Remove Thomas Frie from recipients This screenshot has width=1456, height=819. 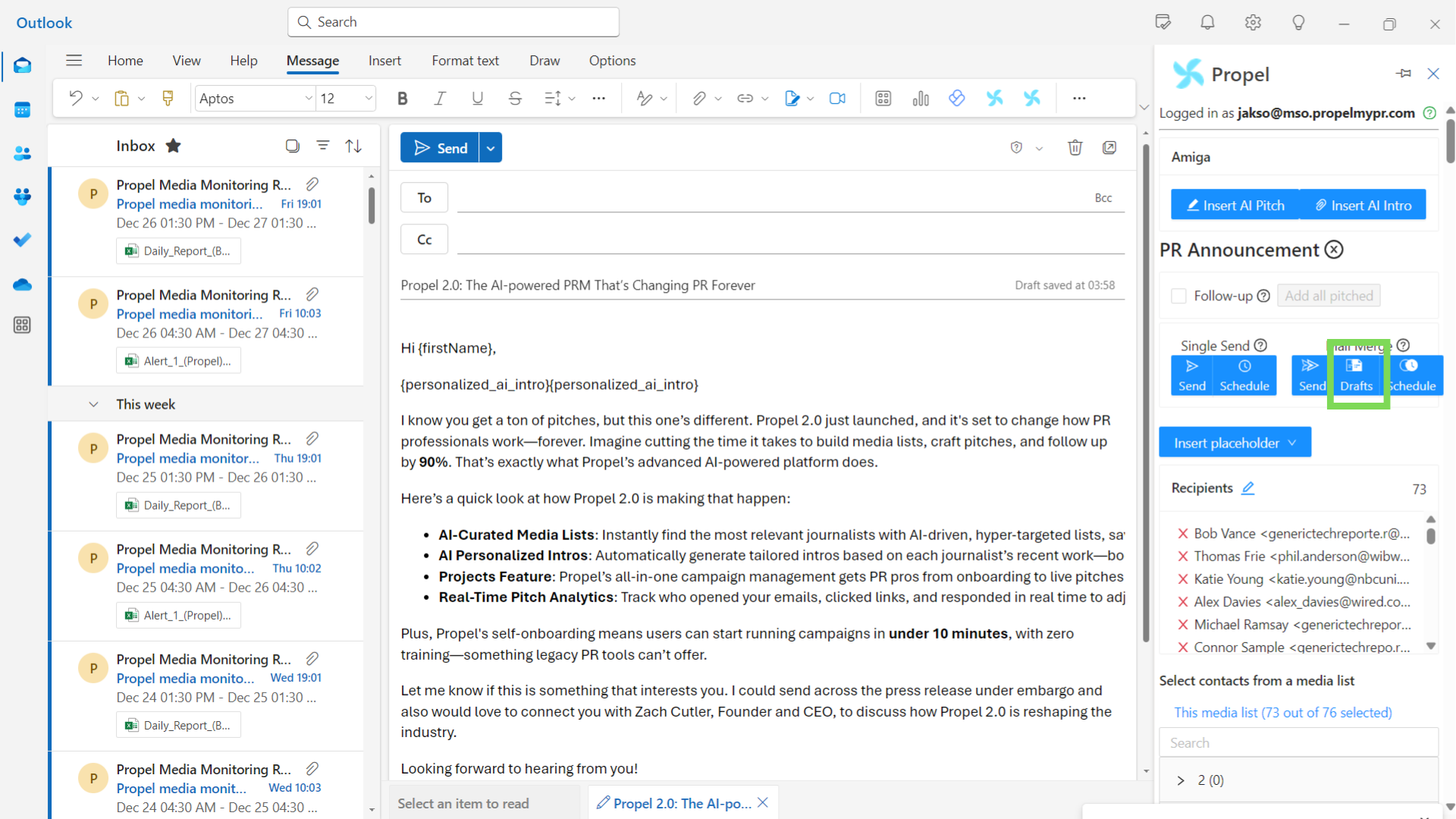point(1182,557)
